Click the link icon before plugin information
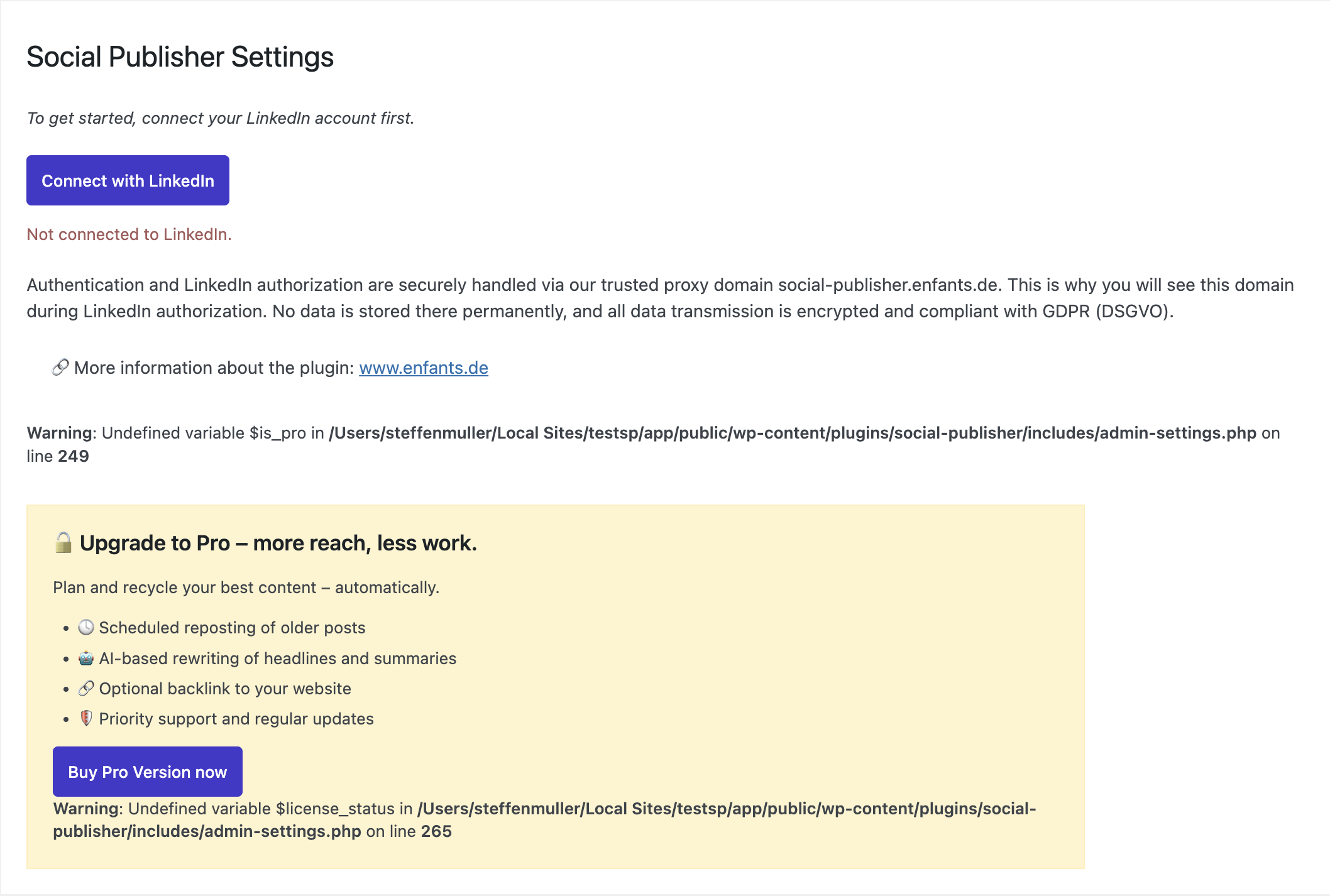The height and width of the screenshot is (896, 1330). (x=60, y=368)
